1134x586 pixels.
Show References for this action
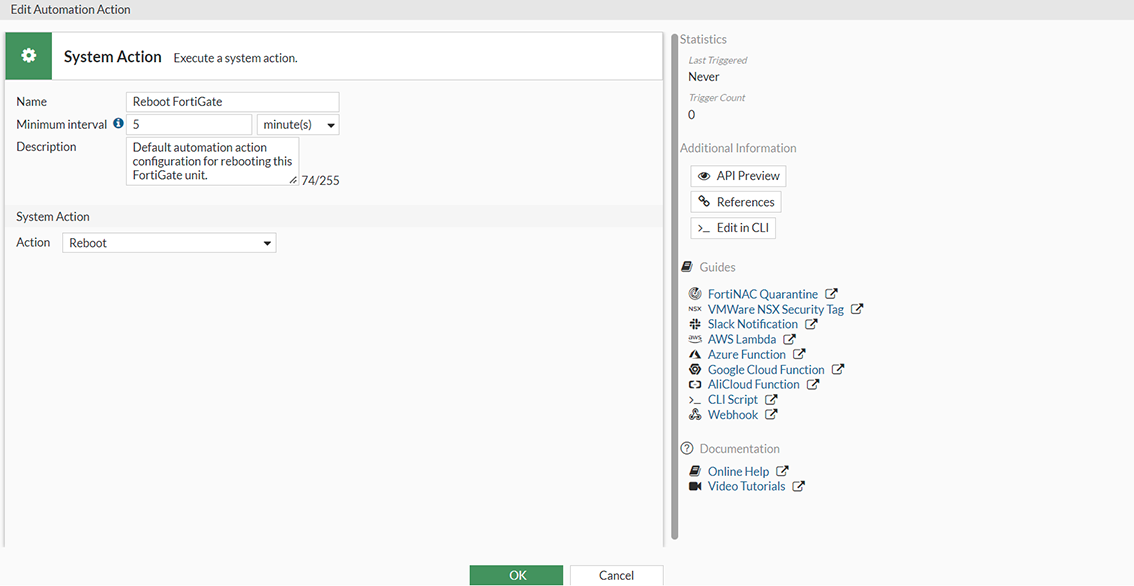736,202
